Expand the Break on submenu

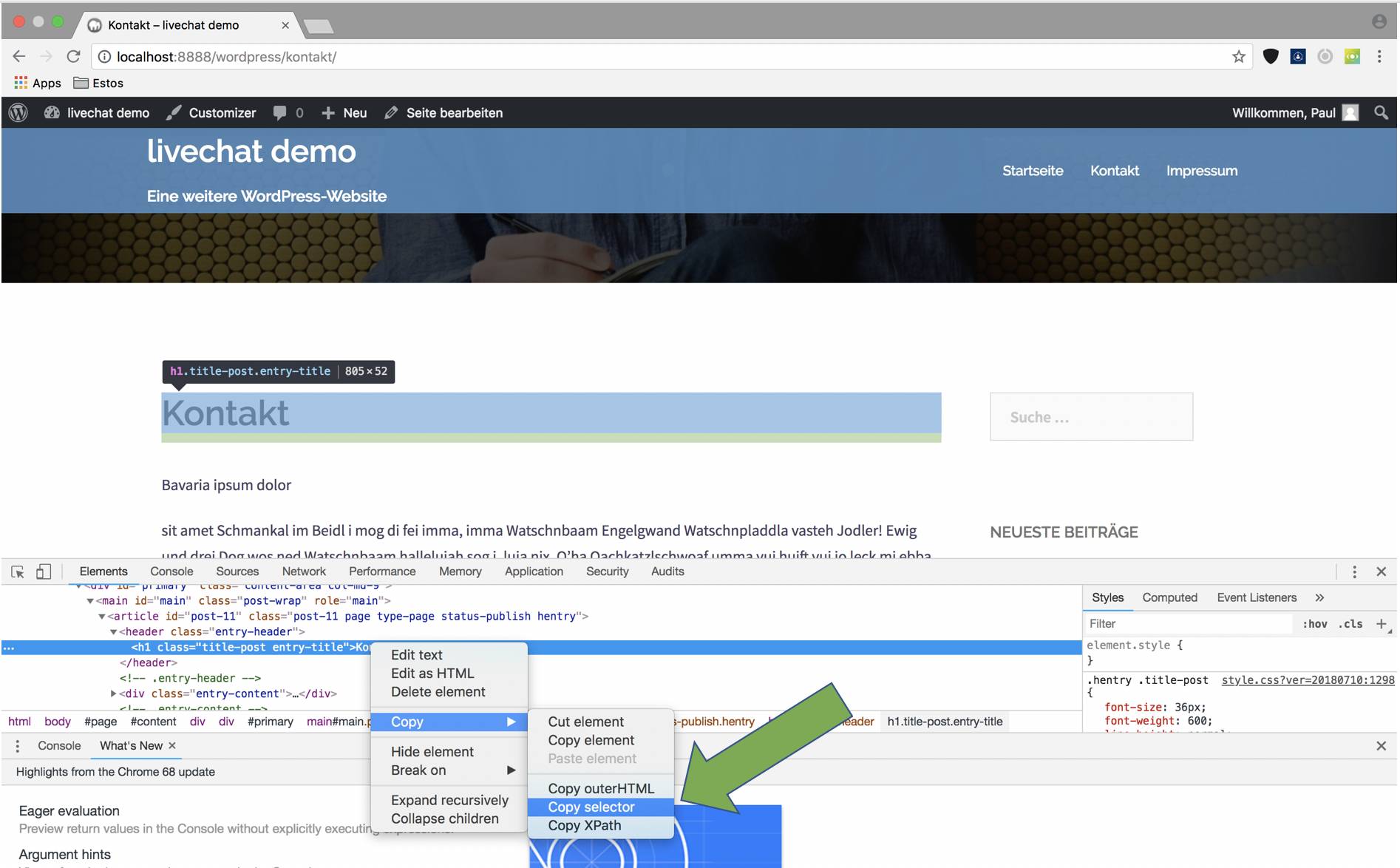pos(449,770)
